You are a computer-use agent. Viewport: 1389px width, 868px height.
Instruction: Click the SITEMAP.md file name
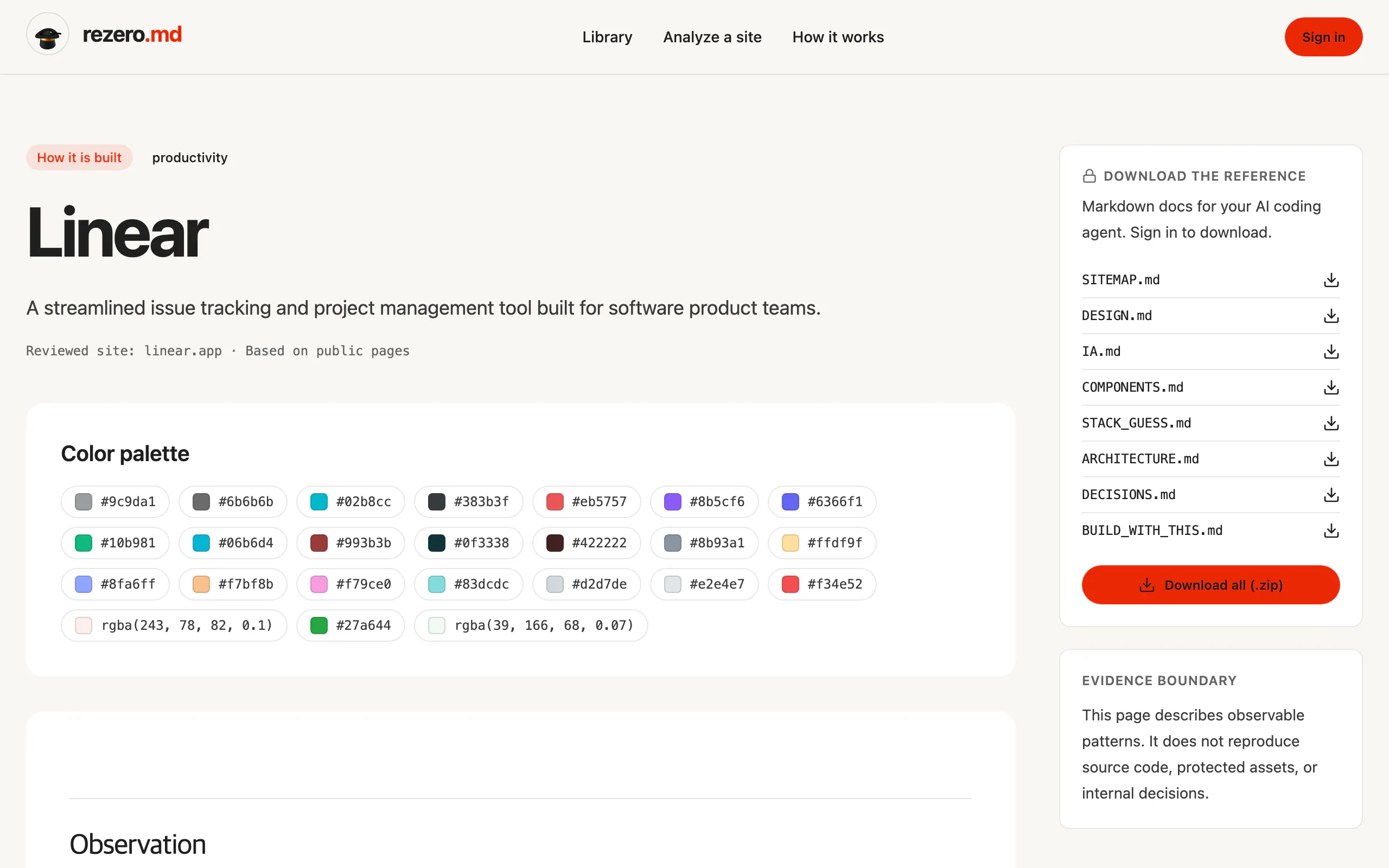coord(1120,280)
